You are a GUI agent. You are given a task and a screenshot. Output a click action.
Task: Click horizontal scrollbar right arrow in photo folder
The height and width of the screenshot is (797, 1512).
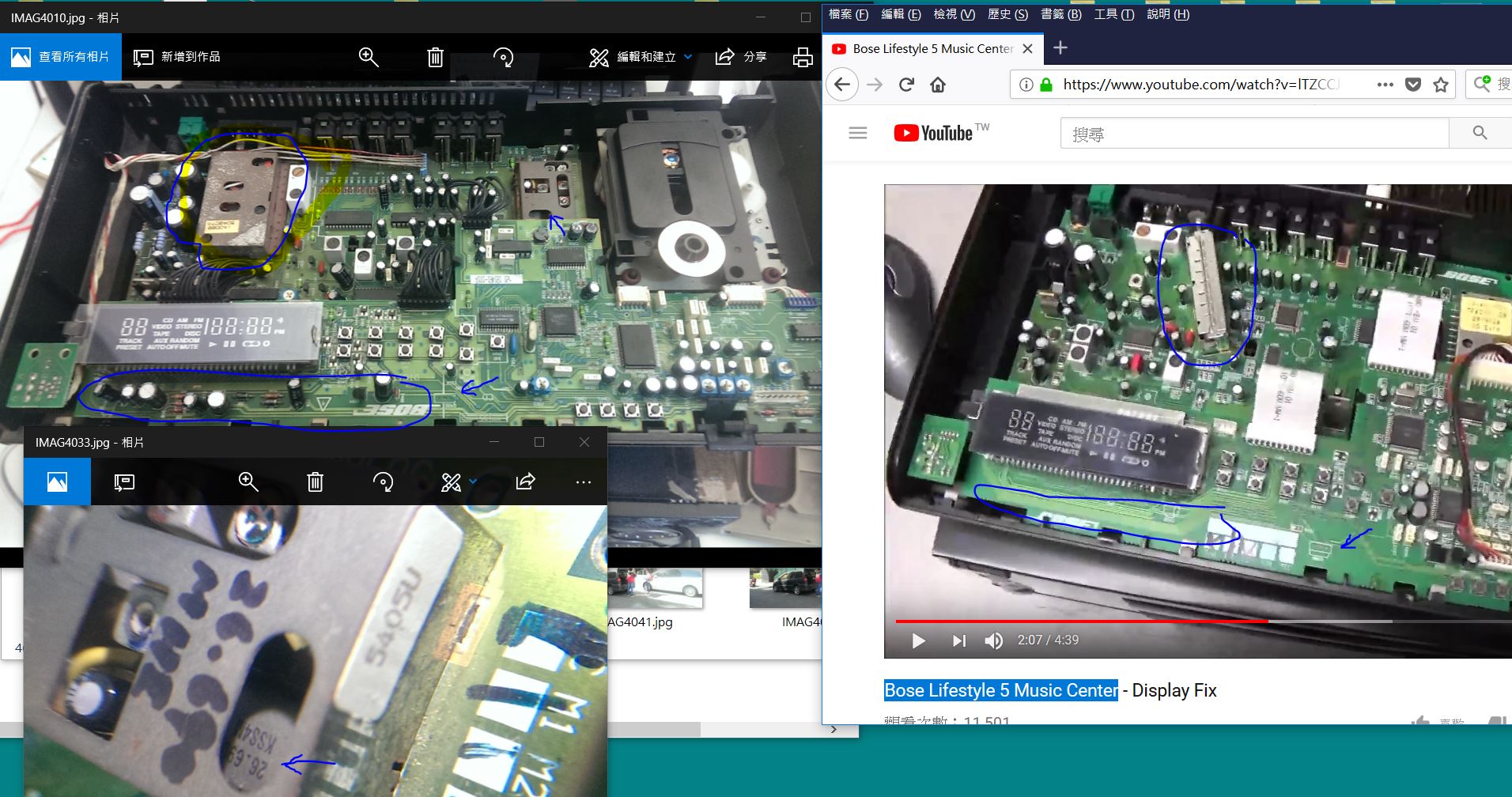[x=833, y=730]
